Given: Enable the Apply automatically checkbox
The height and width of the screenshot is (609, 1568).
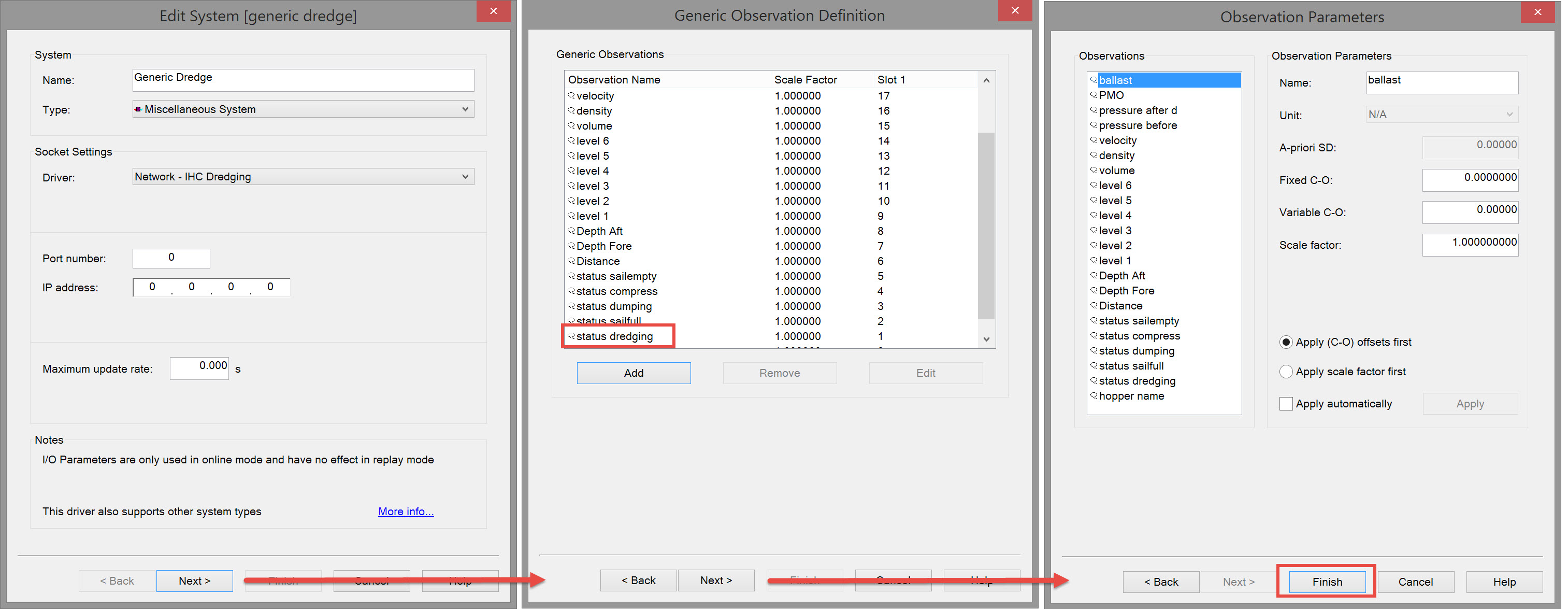Looking at the screenshot, I should point(1286,404).
